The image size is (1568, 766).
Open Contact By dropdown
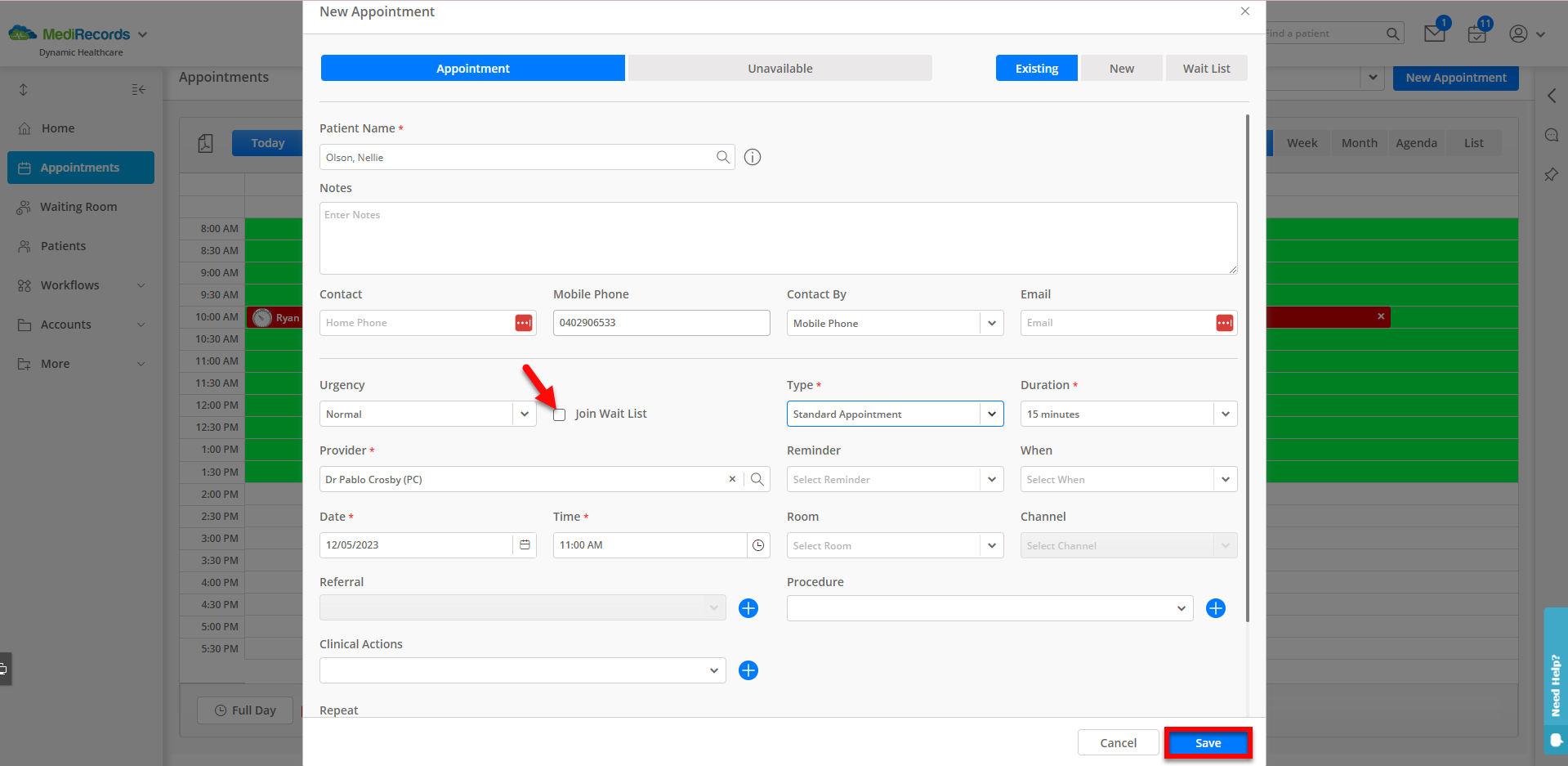(x=992, y=323)
